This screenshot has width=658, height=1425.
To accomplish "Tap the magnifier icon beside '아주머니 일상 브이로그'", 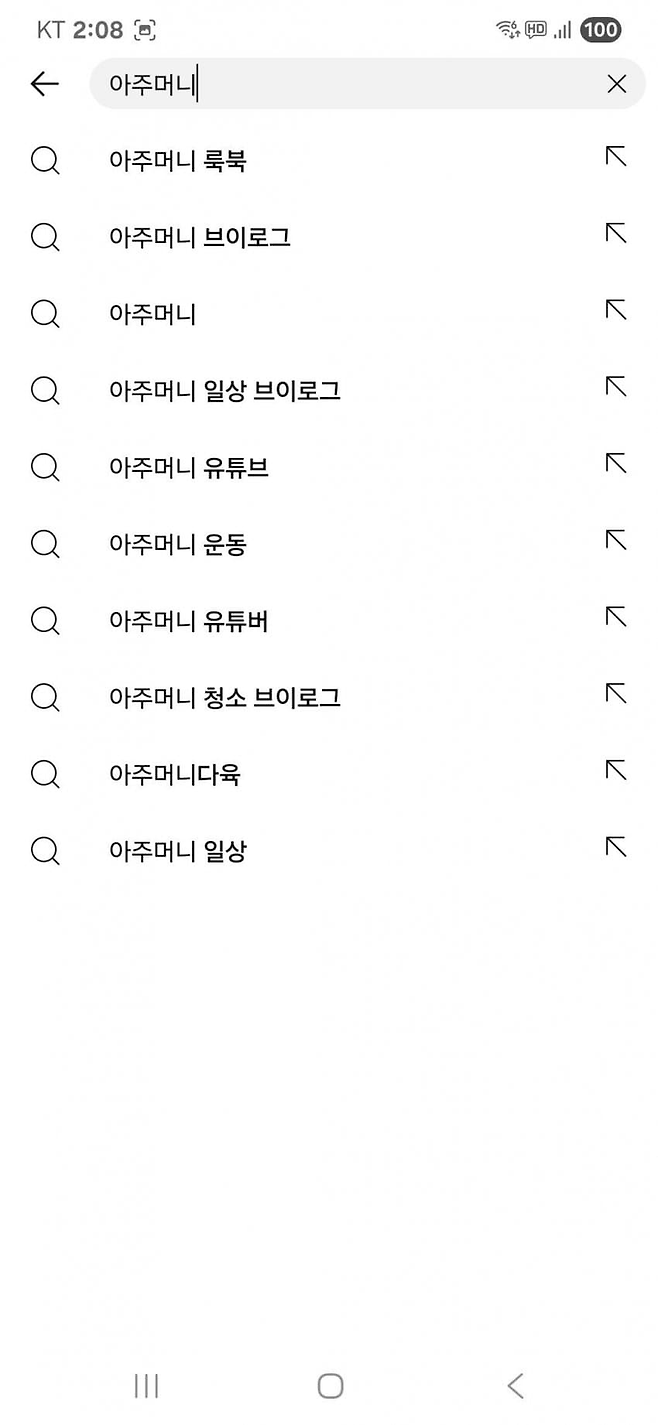I will [x=45, y=391].
